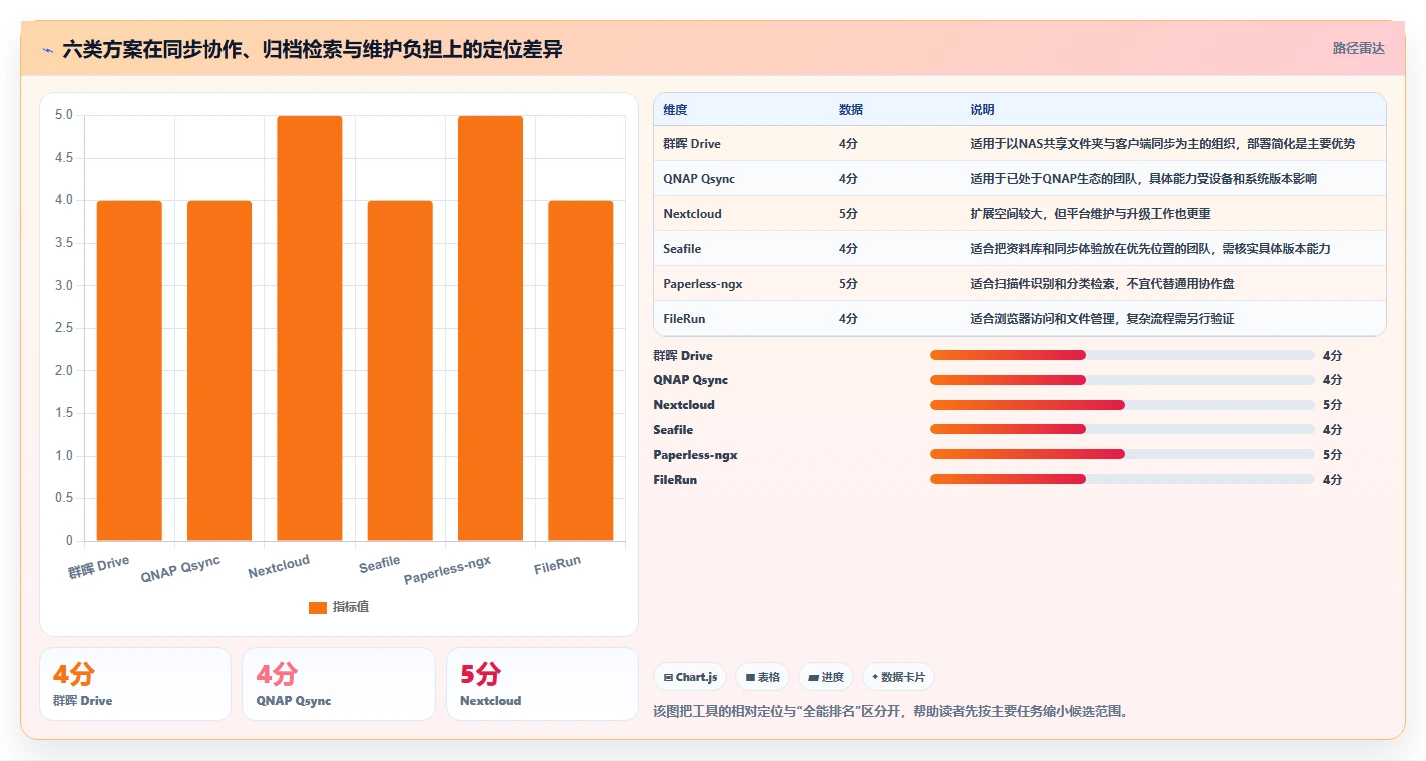Open the 群晖 Drive 4分 data card
Image resolution: width=1426 pixels, height=761 pixels.
[135, 684]
